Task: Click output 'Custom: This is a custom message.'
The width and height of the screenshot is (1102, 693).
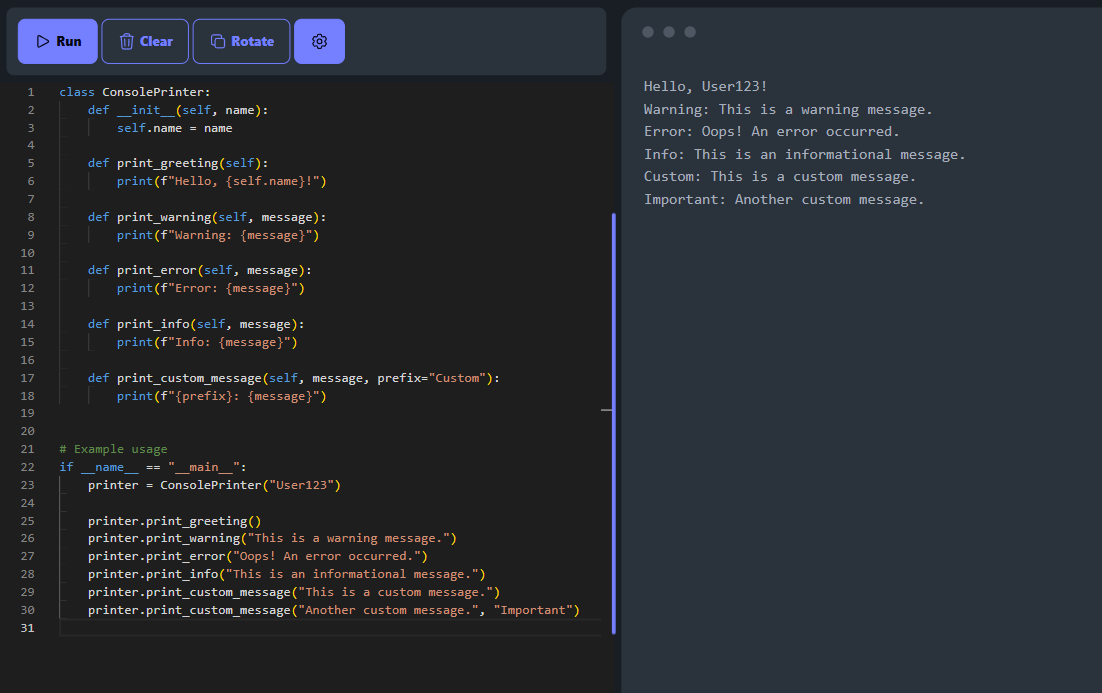Action: point(780,177)
